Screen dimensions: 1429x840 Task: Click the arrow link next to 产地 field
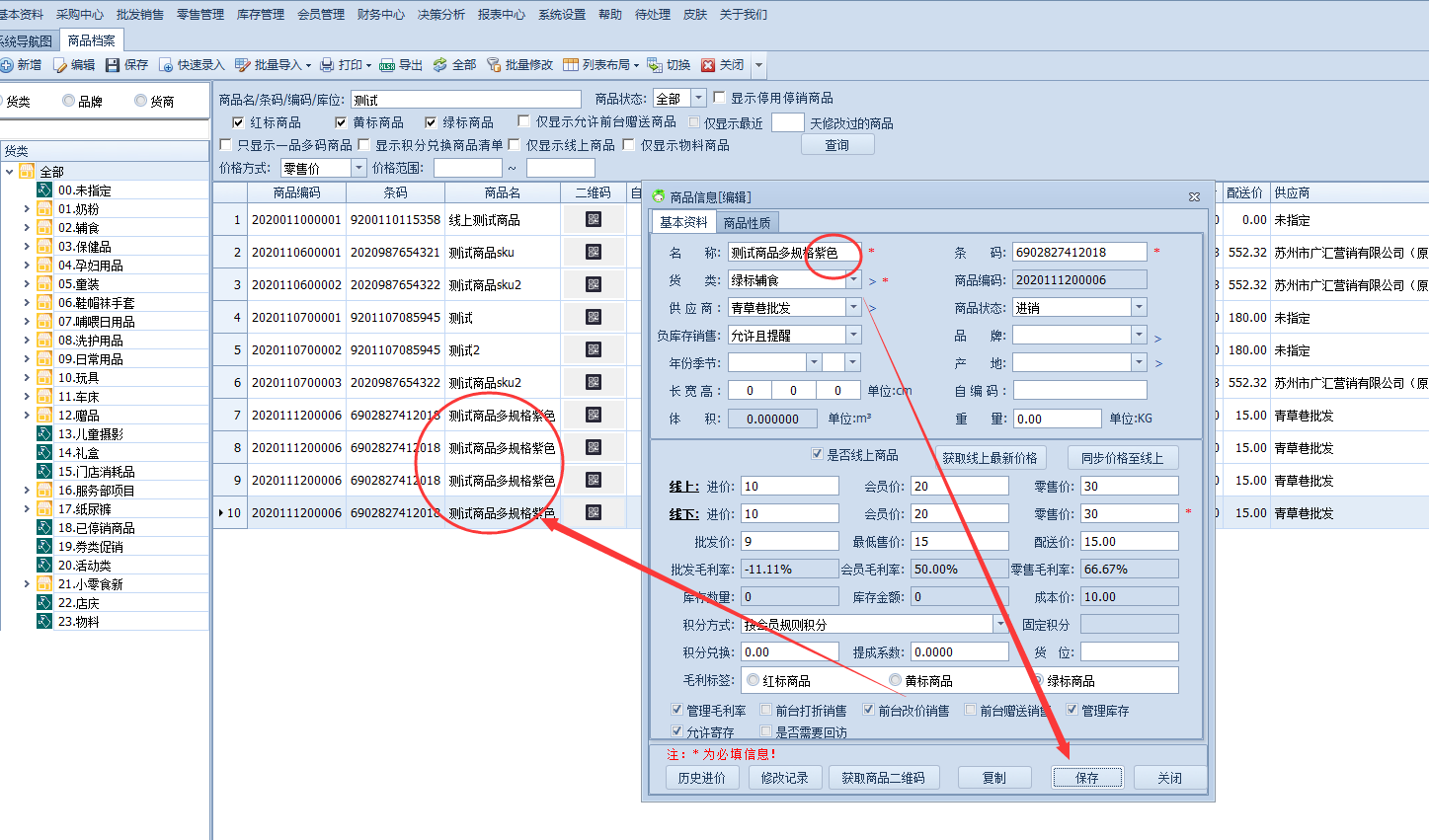(x=1158, y=364)
